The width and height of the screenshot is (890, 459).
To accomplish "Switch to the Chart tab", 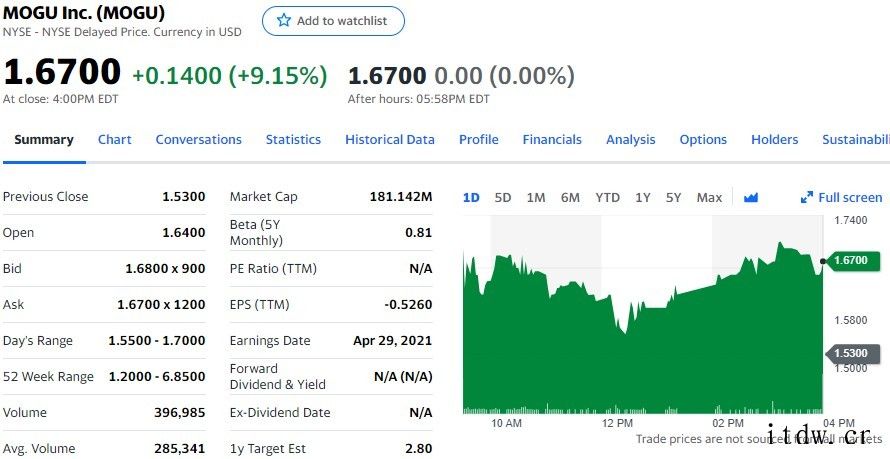I will point(114,140).
